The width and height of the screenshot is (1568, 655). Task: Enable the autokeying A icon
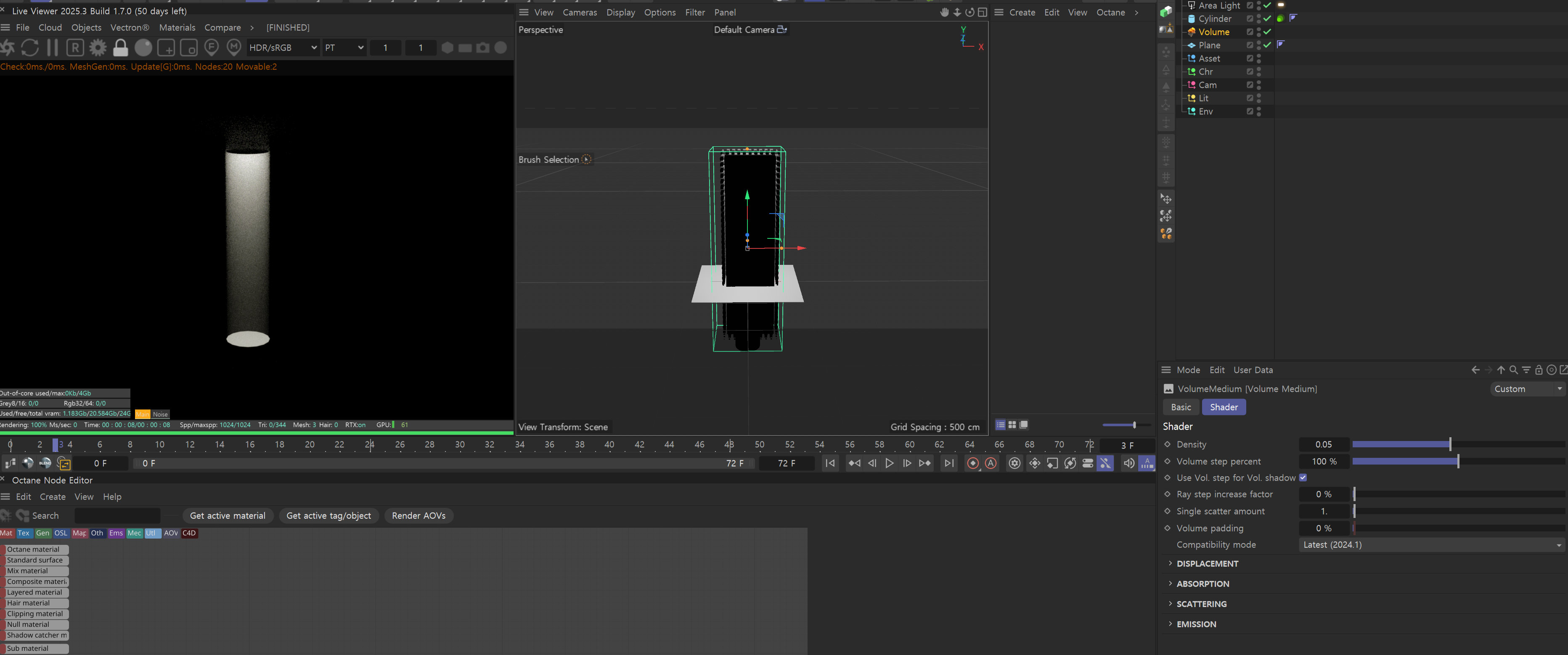pyautogui.click(x=991, y=463)
